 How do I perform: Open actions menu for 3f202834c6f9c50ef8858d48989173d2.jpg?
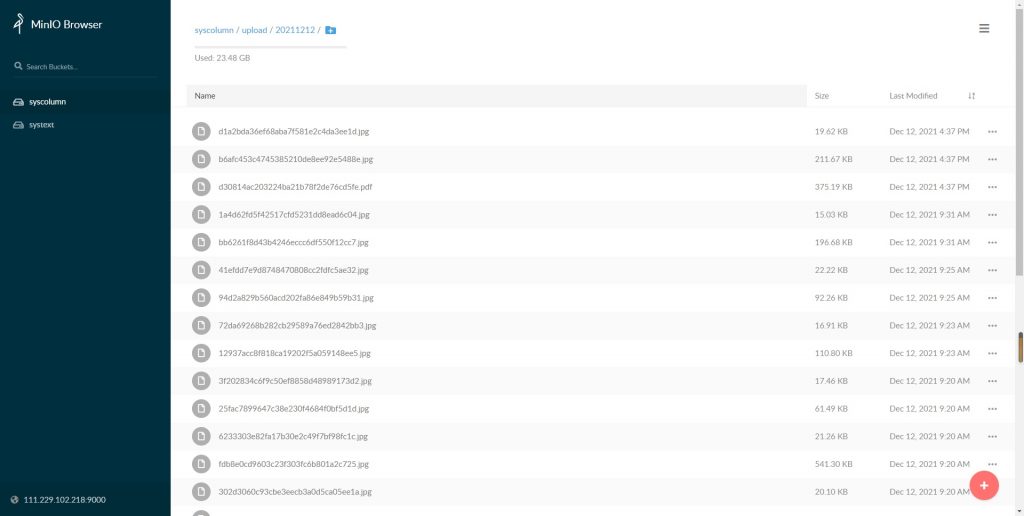(x=993, y=381)
